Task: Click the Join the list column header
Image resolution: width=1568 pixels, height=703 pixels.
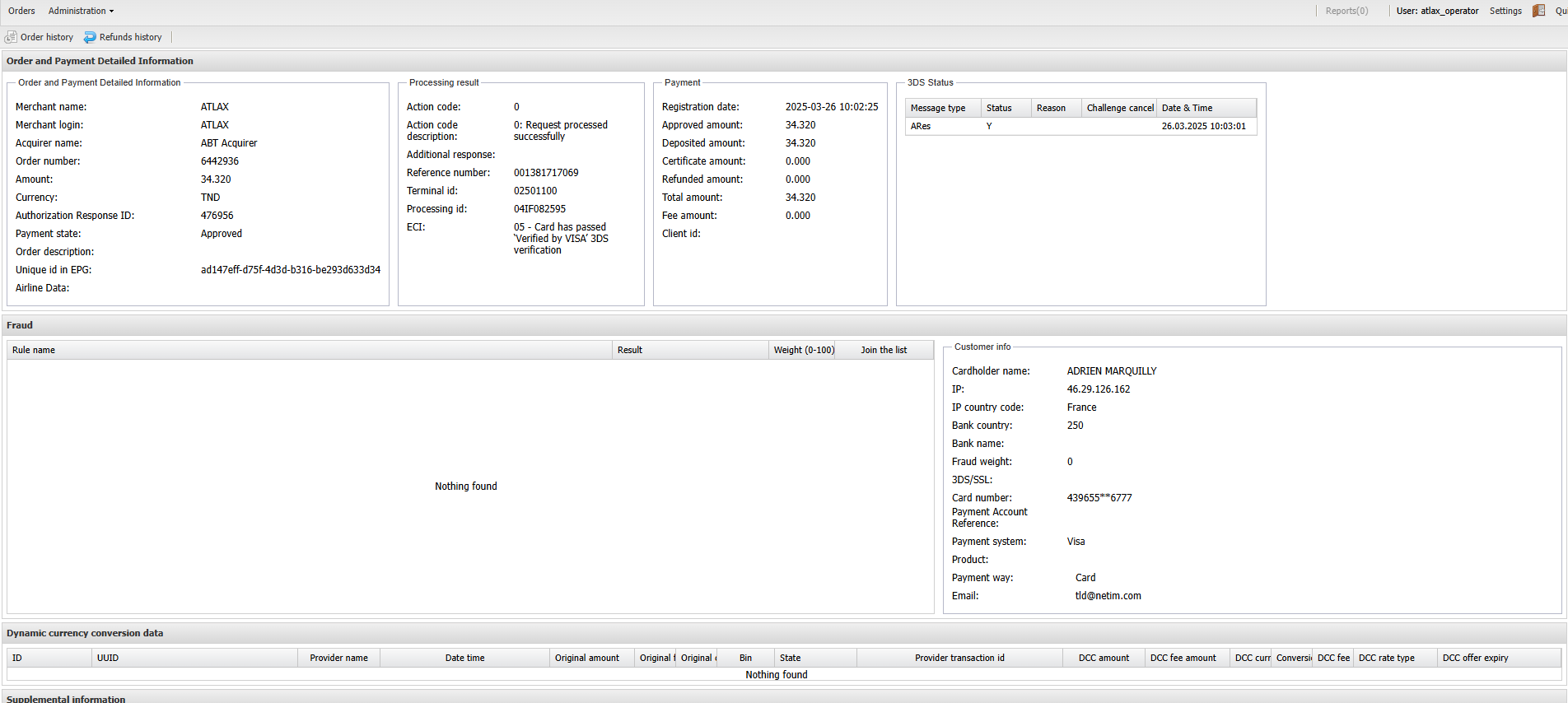Action: pyautogui.click(x=884, y=350)
